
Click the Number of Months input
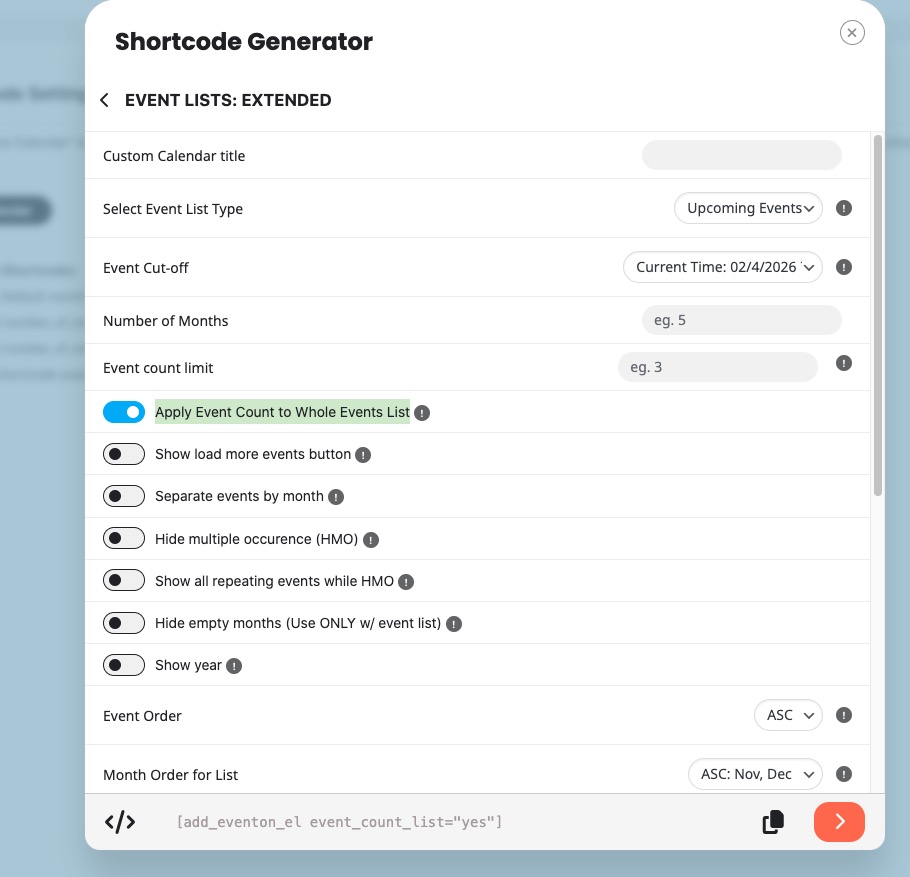(741, 321)
